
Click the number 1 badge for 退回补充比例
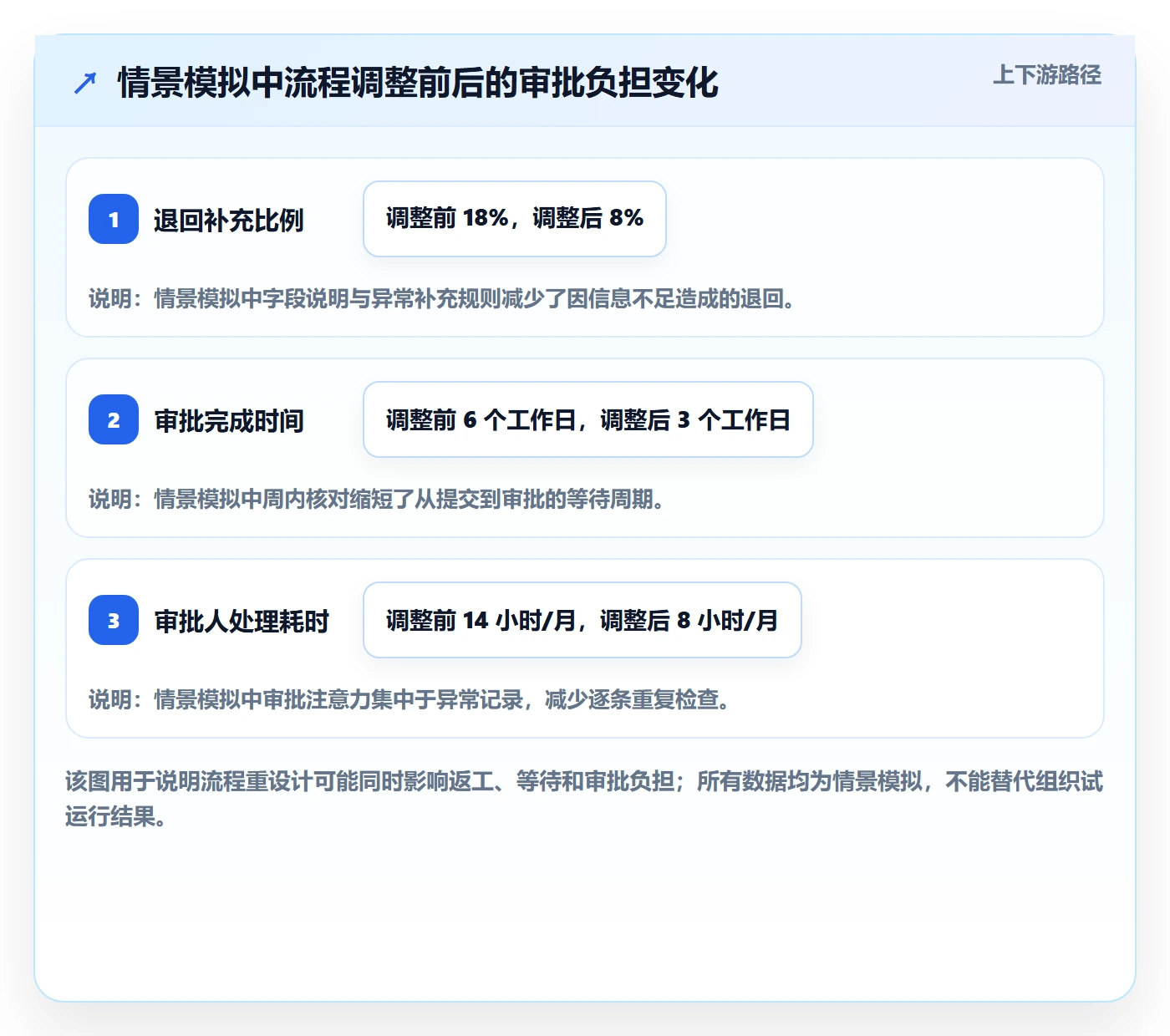(x=114, y=219)
